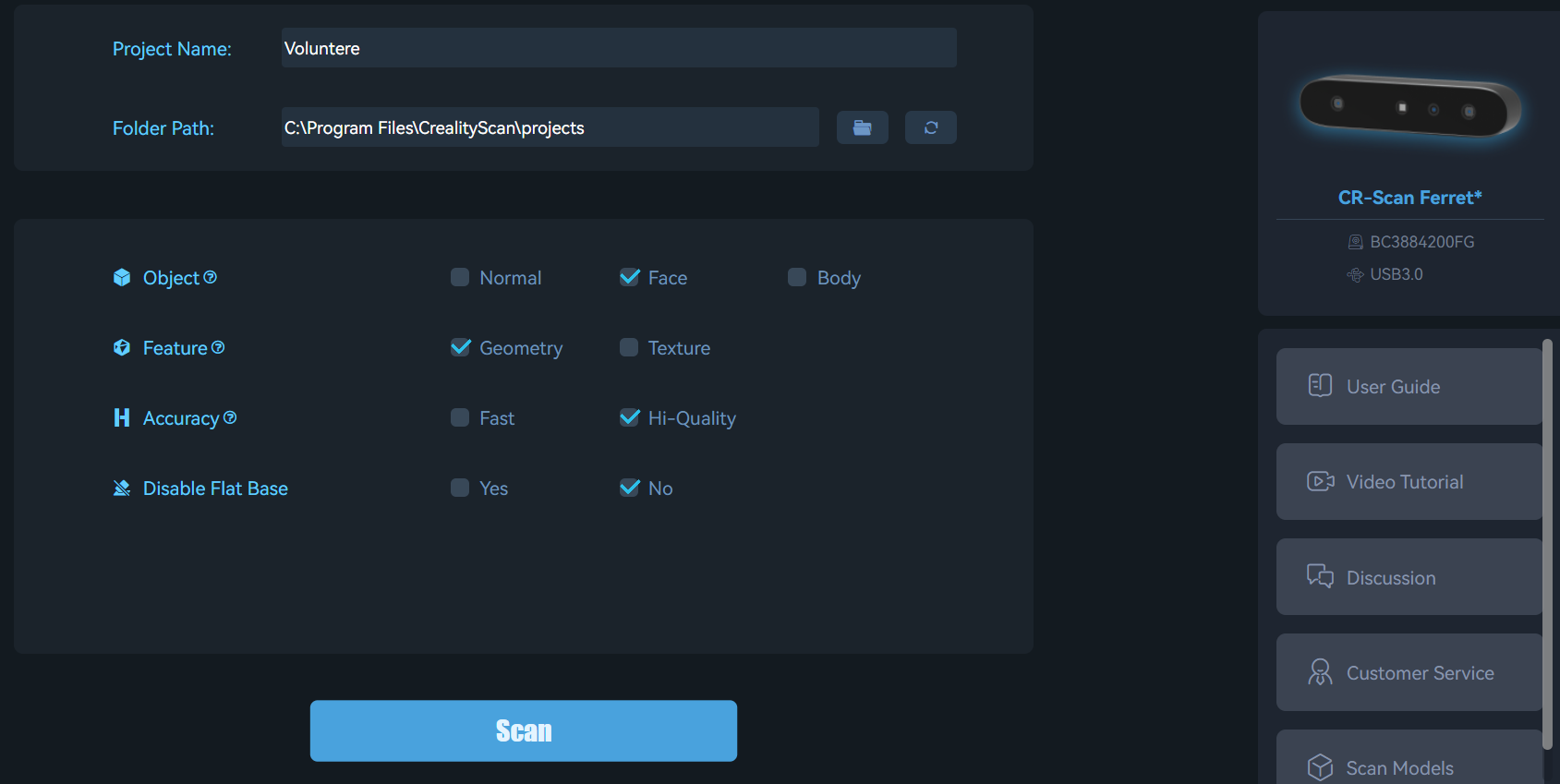Check the Body object checkbox
The height and width of the screenshot is (784, 1560).
click(797, 277)
